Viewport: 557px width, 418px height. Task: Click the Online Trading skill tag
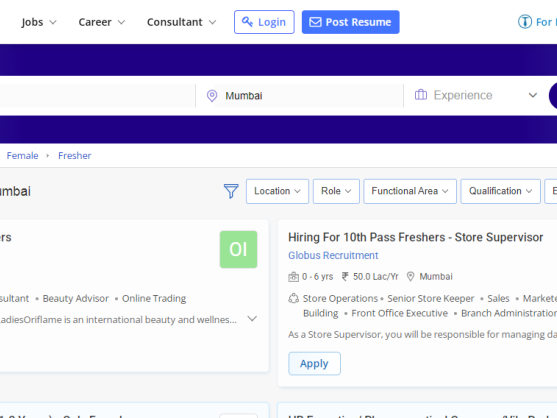click(x=154, y=298)
